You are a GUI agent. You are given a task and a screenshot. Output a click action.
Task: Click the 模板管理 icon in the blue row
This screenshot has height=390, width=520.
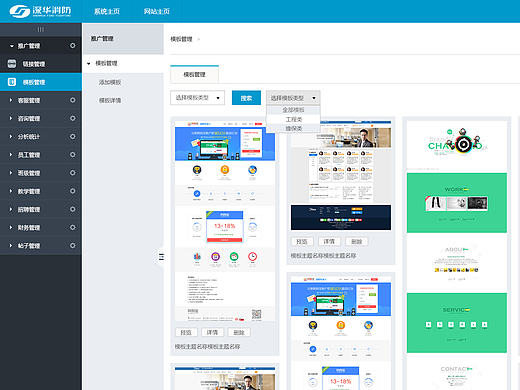click(x=12, y=82)
